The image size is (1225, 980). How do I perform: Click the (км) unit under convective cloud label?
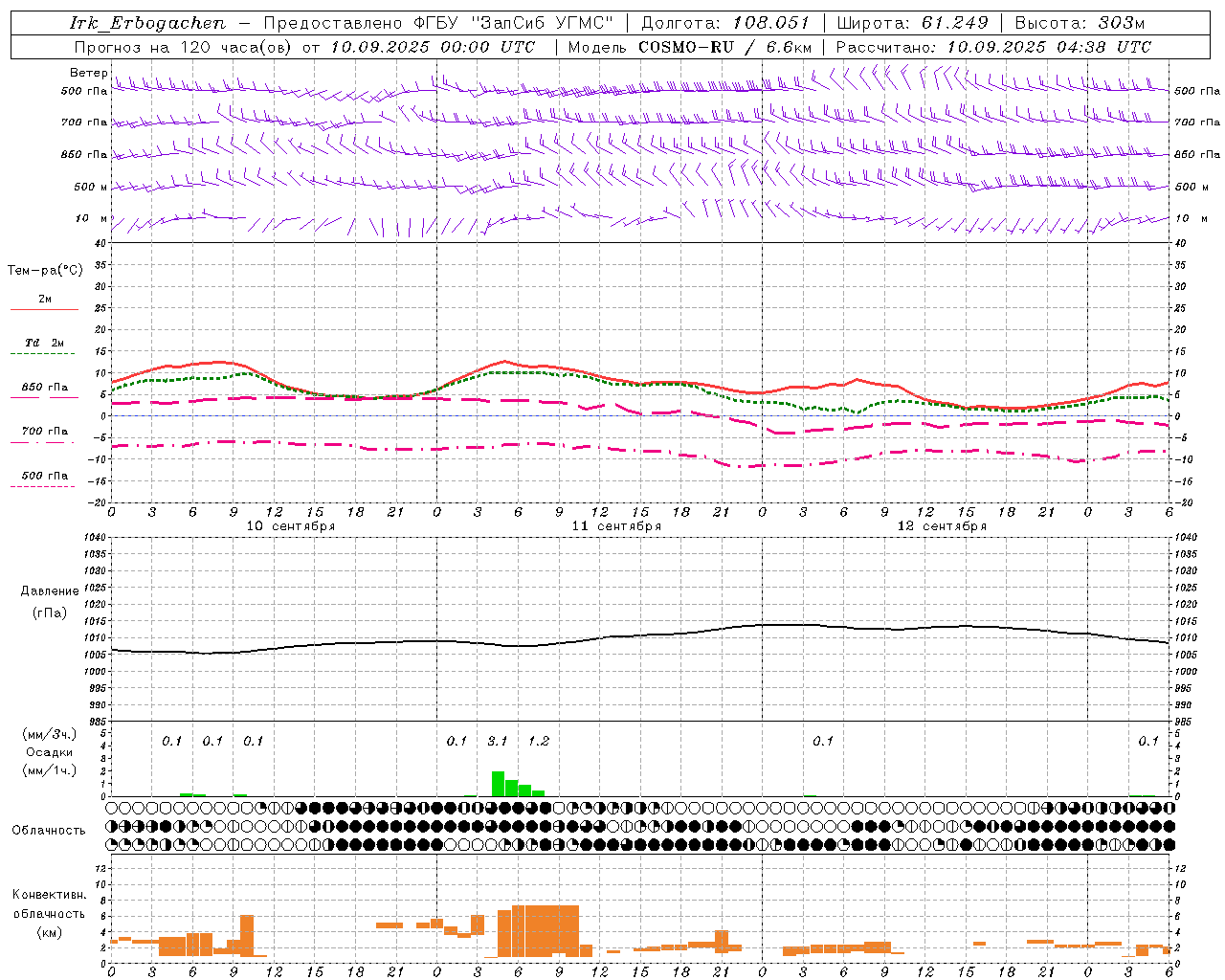(x=49, y=932)
